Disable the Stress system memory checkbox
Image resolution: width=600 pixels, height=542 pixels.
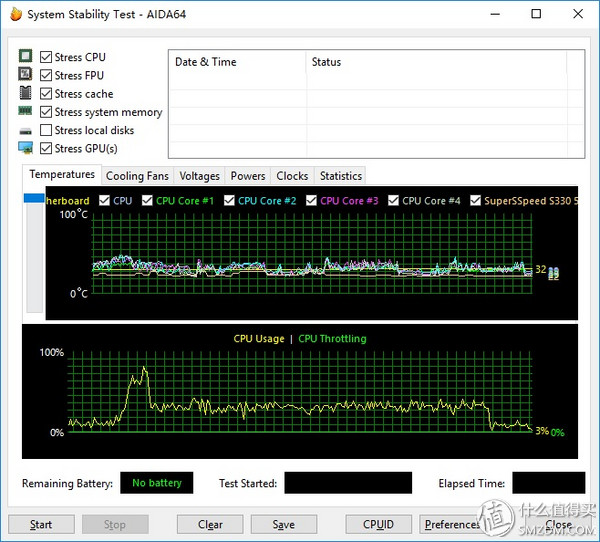click(46, 112)
